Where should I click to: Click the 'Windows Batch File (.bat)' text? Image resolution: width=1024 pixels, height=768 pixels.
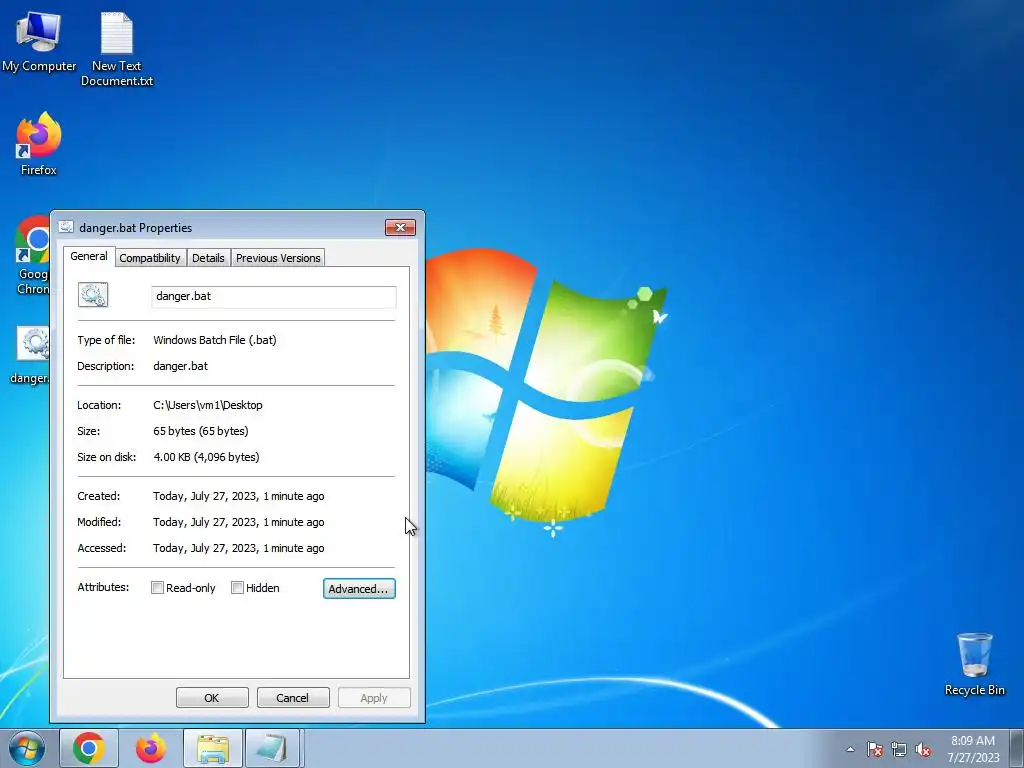215,340
